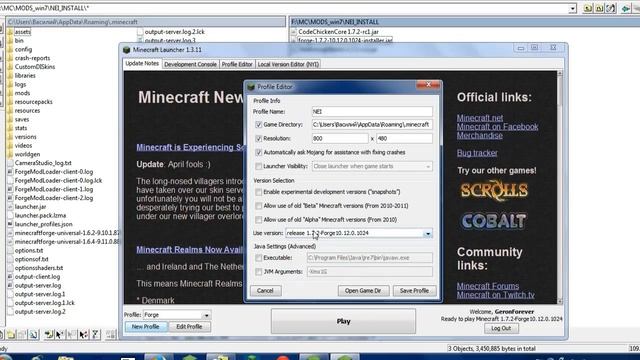Open the Minecraft Forums link

click(488, 286)
